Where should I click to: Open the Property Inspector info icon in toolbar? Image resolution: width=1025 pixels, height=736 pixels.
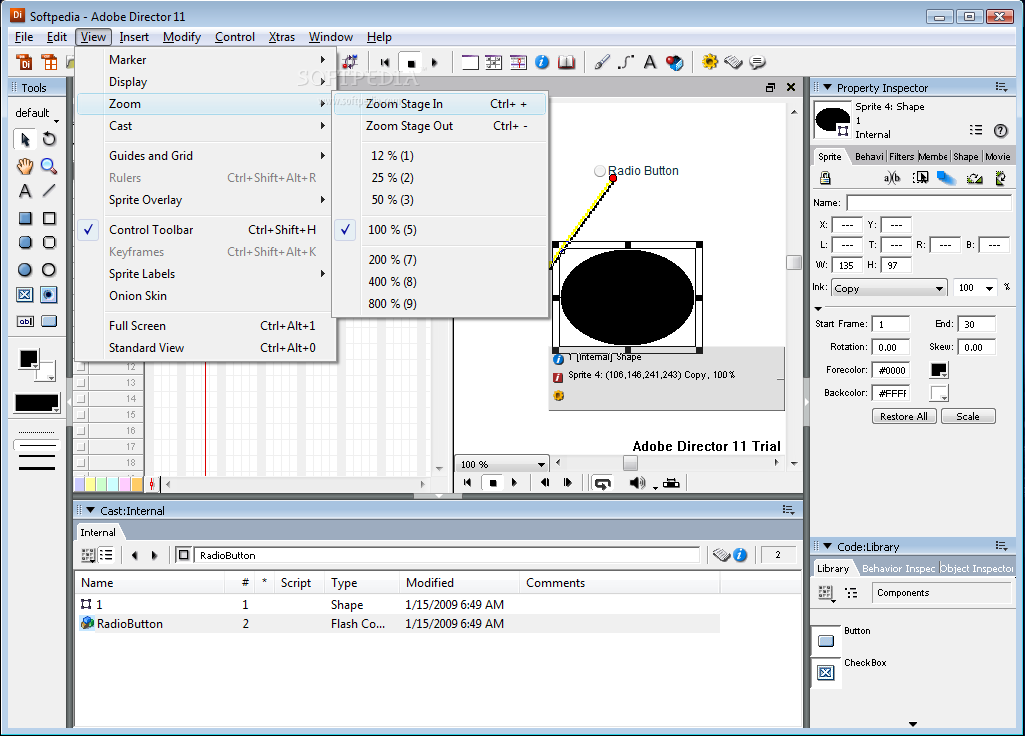[x=542, y=62]
